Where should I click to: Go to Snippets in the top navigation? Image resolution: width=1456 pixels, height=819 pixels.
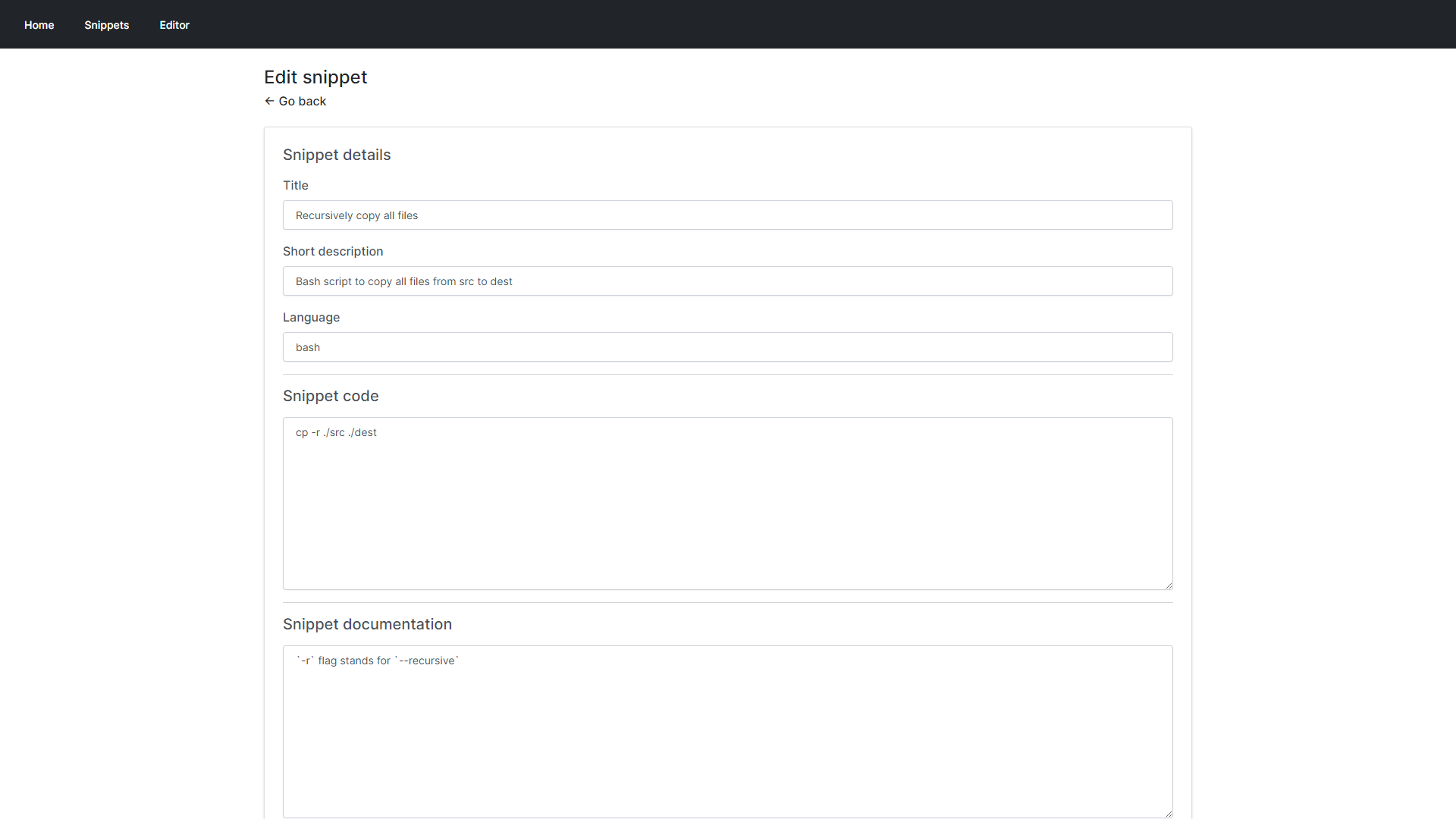point(106,25)
